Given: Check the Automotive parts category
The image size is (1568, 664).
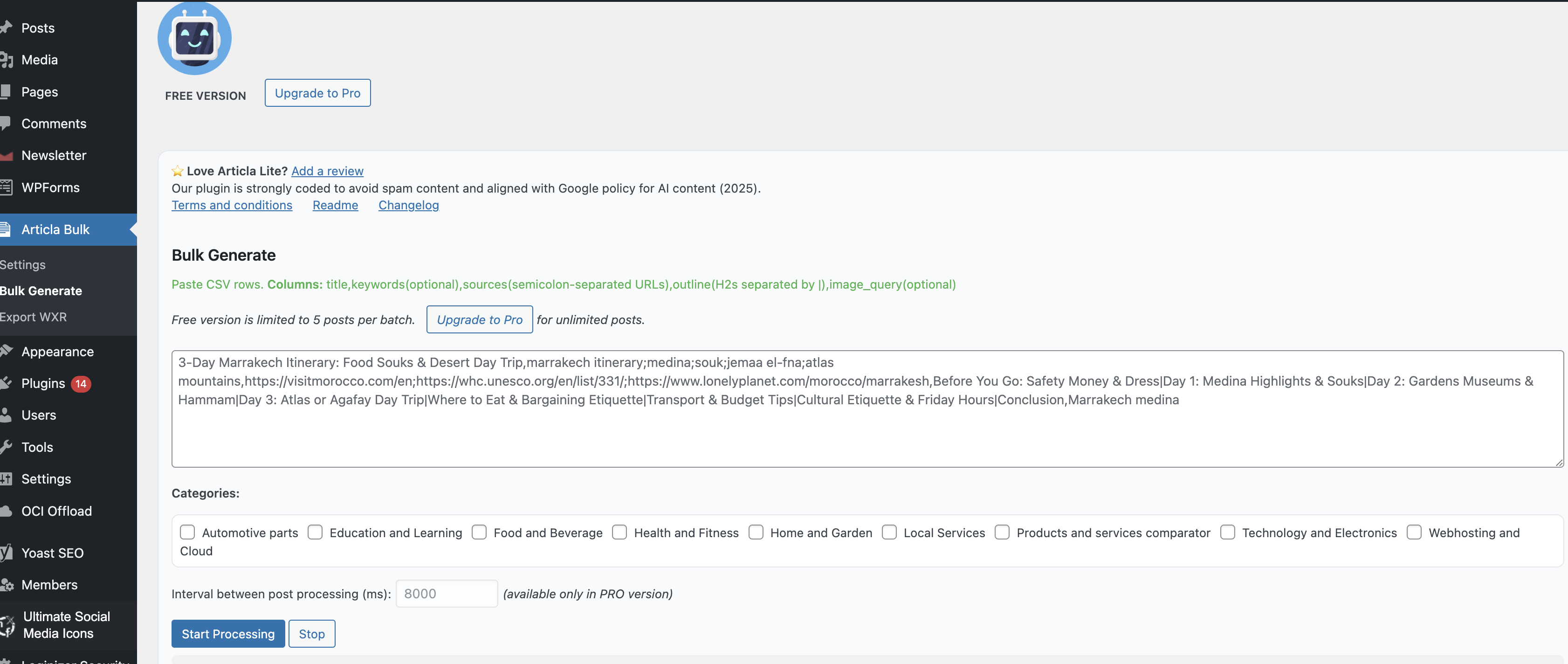Looking at the screenshot, I should (187, 533).
